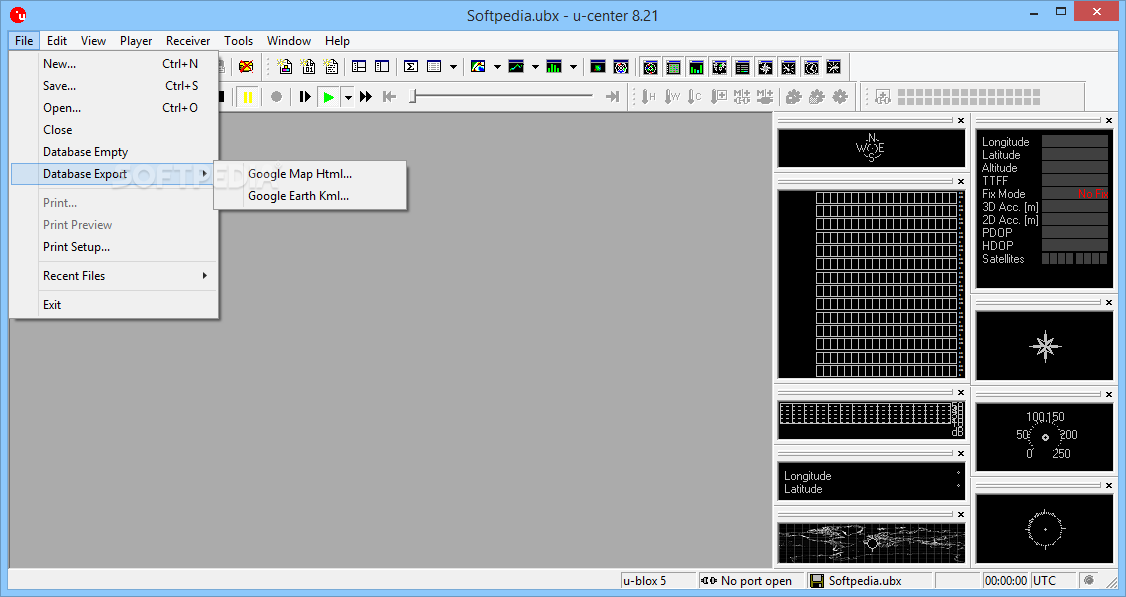Toggle the docked compass window
Image resolution: width=1126 pixels, height=597 pixels.
(x=766, y=68)
